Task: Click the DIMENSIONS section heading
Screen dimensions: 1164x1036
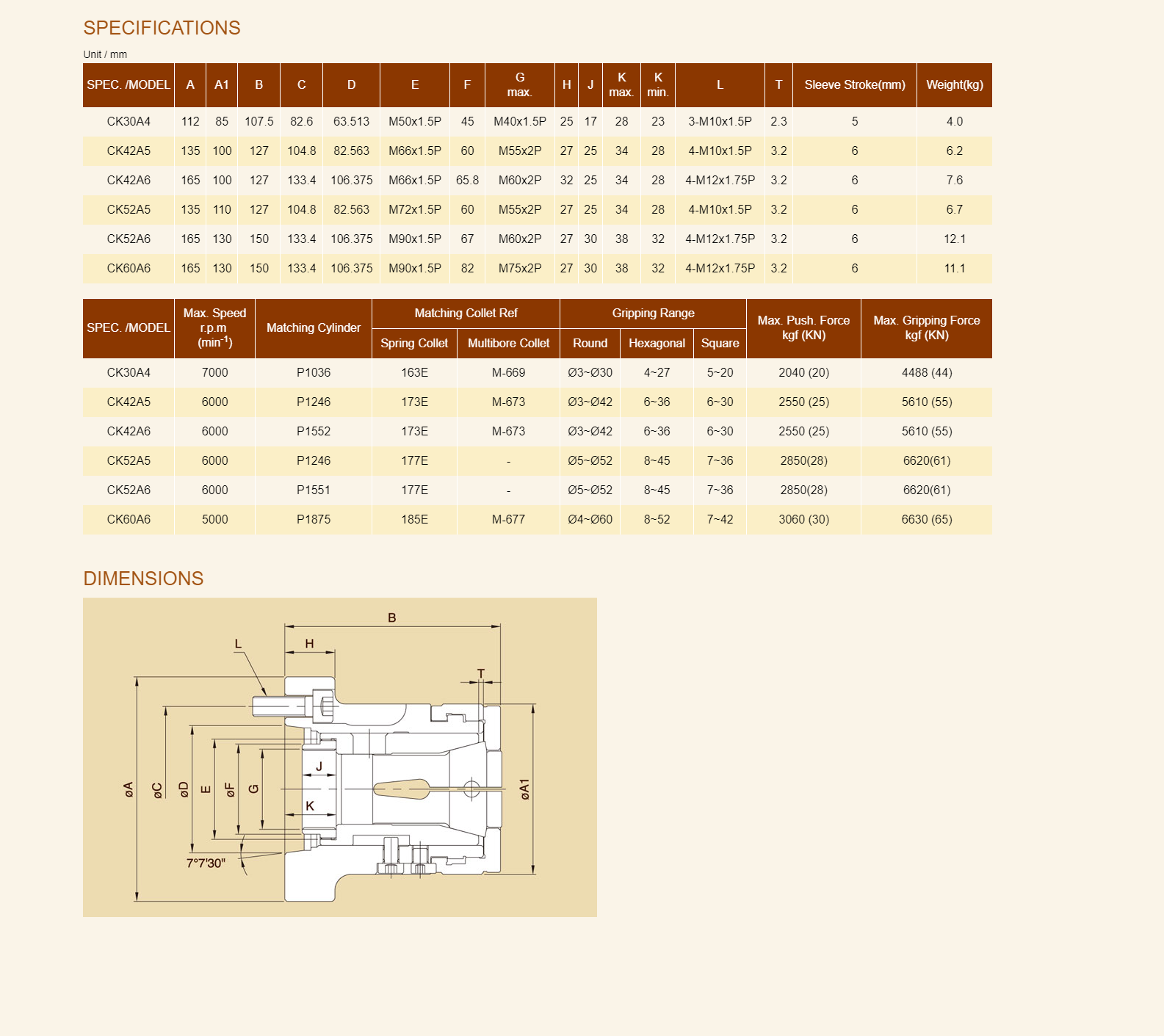Action: click(x=143, y=579)
